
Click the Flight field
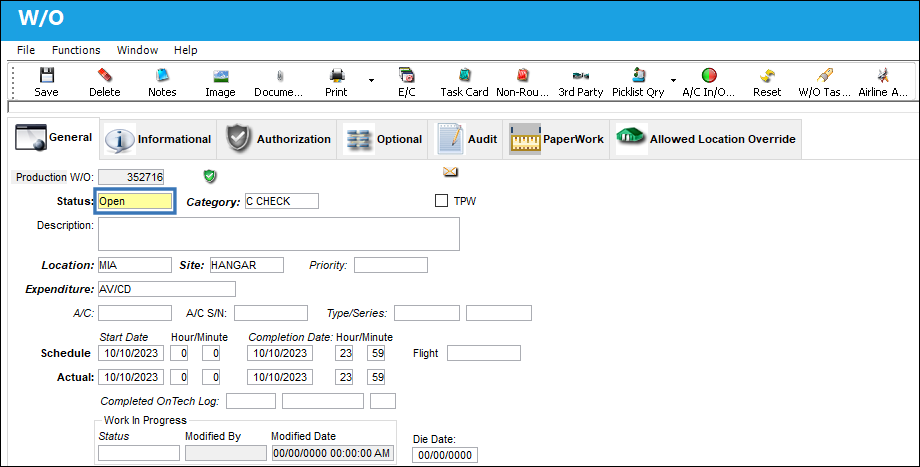[x=484, y=353]
